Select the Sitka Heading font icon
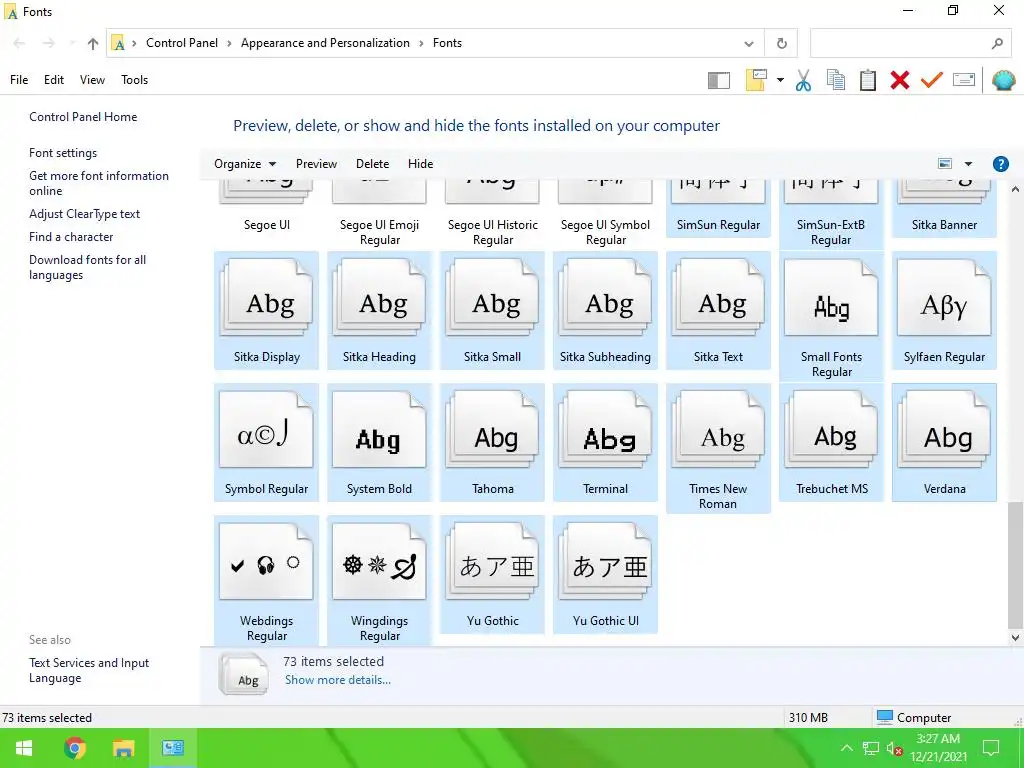The image size is (1024, 768). tap(379, 310)
